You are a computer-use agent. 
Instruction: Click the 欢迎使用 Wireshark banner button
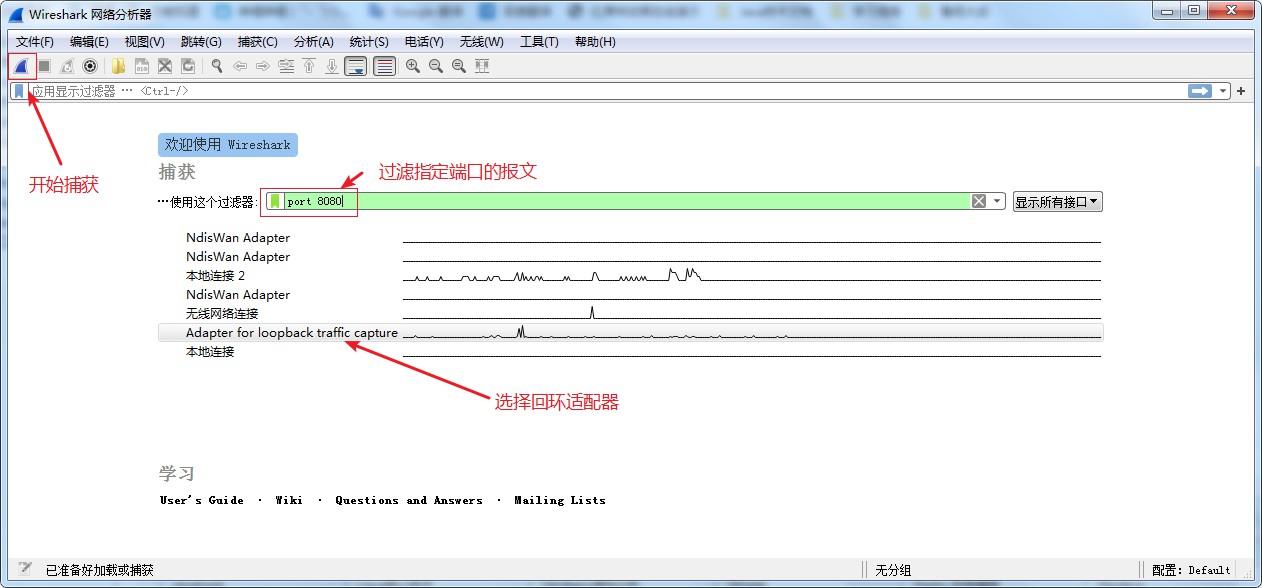click(228, 144)
